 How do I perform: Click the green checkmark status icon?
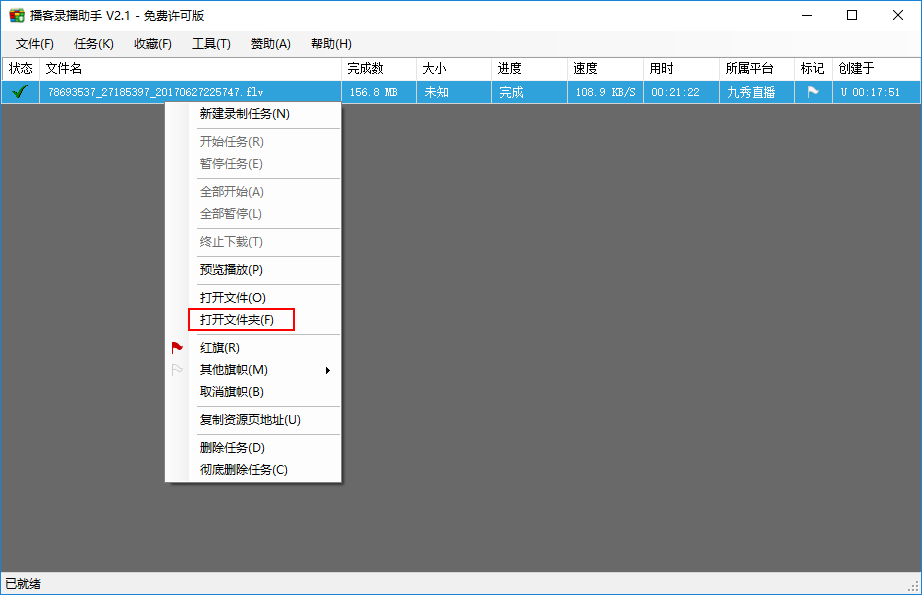pos(19,92)
